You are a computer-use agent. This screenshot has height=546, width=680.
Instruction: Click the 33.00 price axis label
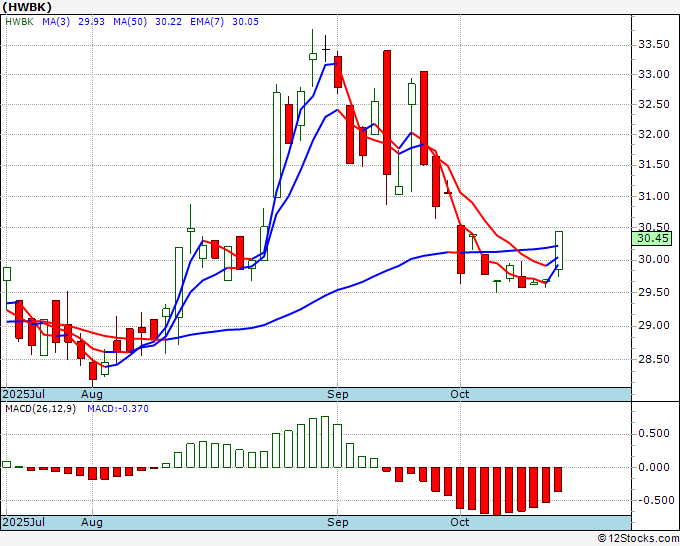[x=654, y=75]
